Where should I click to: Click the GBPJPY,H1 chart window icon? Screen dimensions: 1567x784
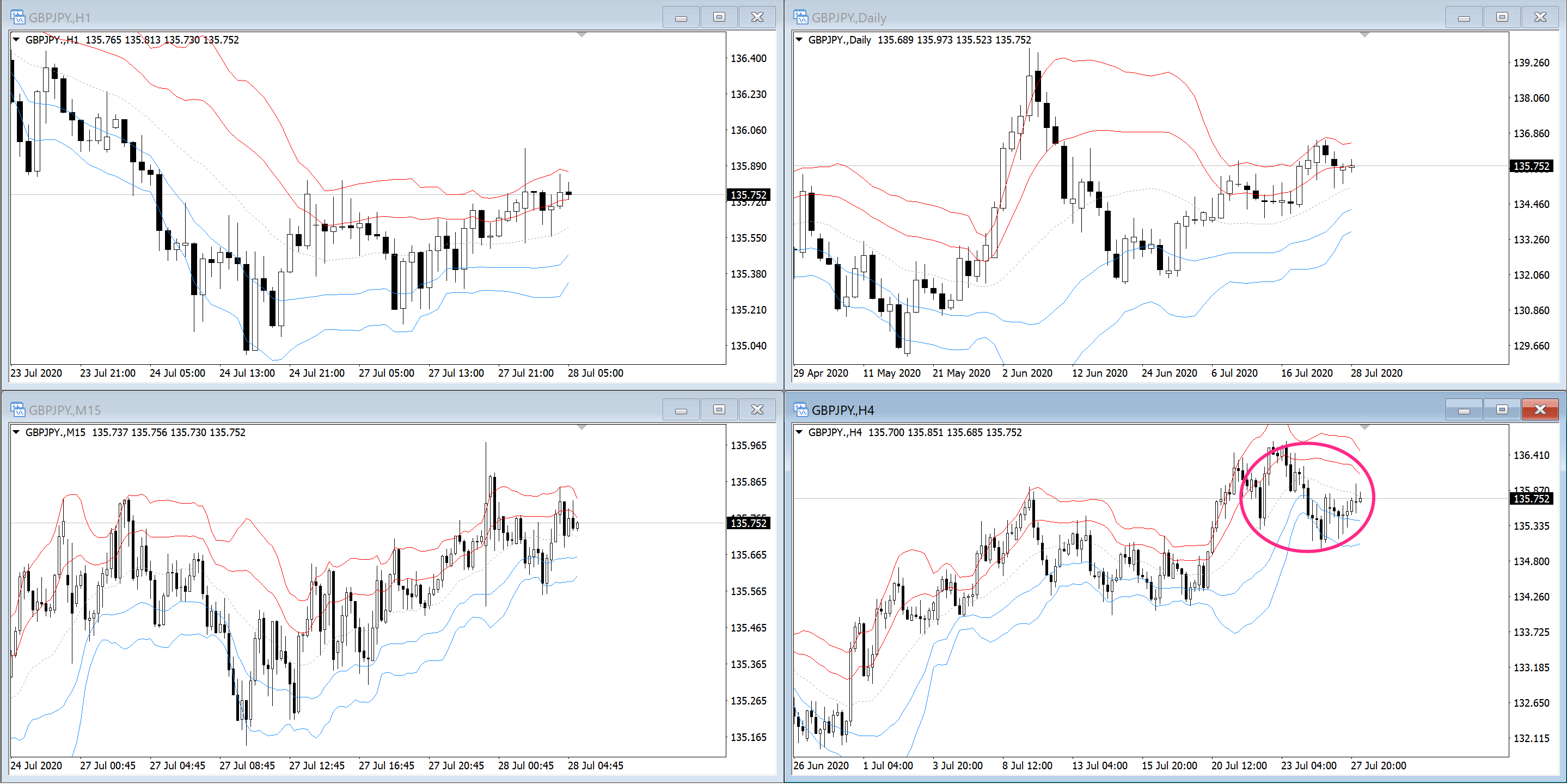(x=17, y=17)
